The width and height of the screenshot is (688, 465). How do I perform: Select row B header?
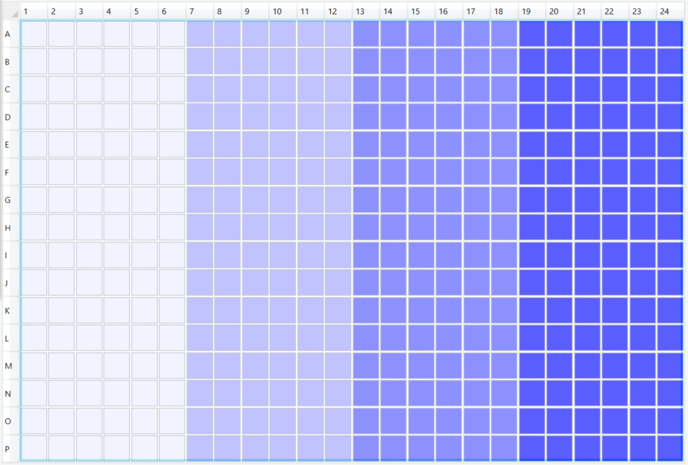(11, 61)
